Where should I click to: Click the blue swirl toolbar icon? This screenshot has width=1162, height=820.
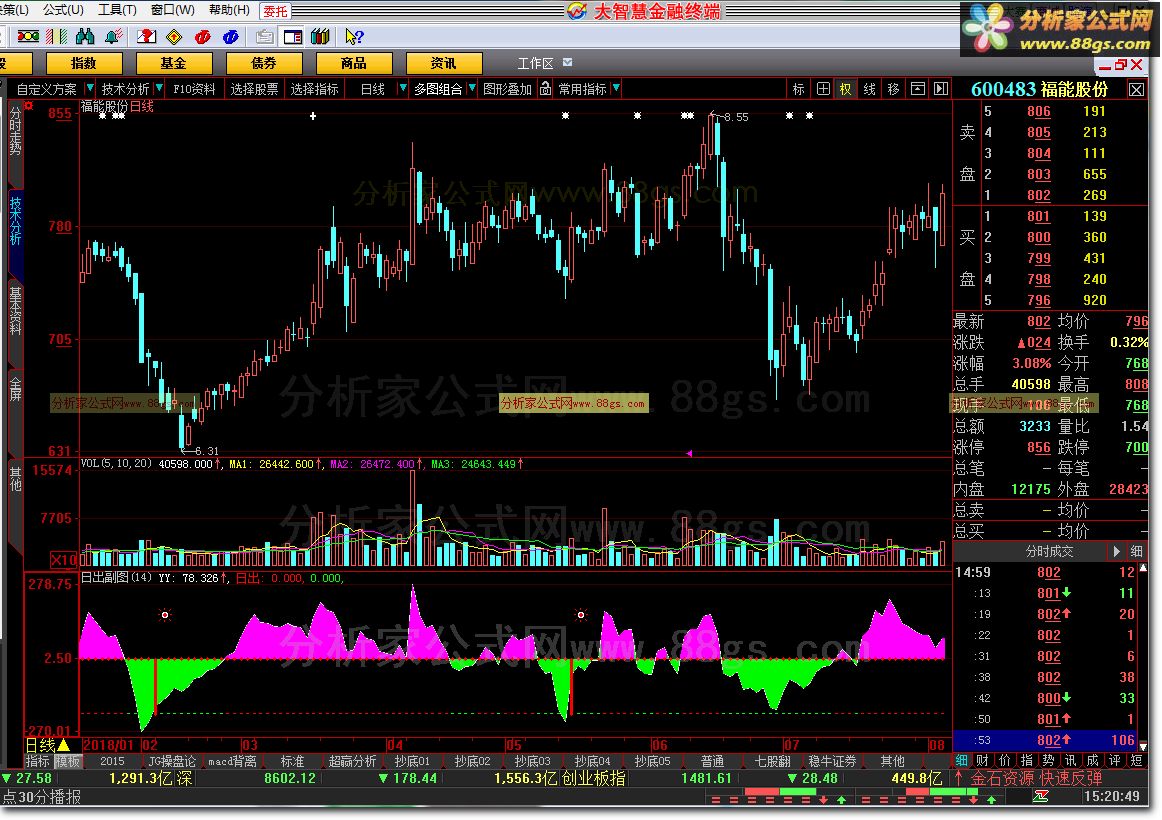230,36
